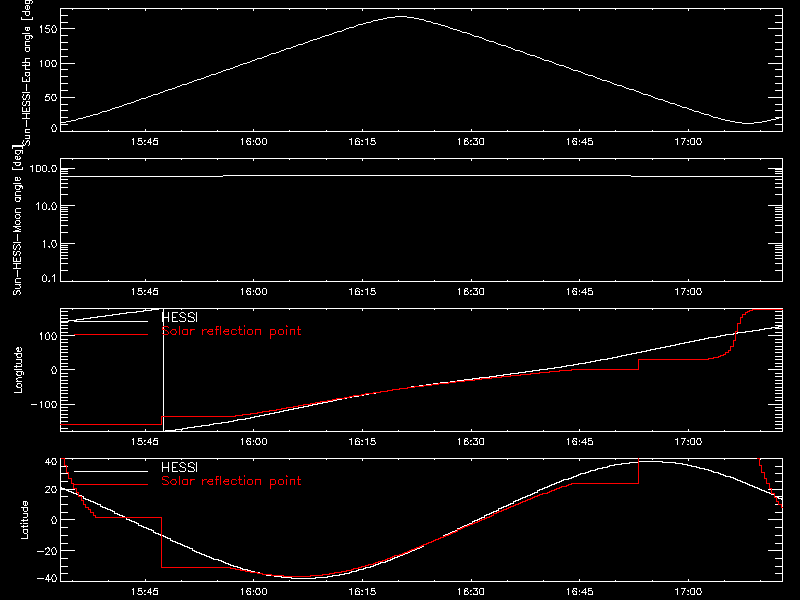Pick 15:45 label under the Moon angle plot
Screen dimensions: 800x600
pyautogui.click(x=144, y=292)
